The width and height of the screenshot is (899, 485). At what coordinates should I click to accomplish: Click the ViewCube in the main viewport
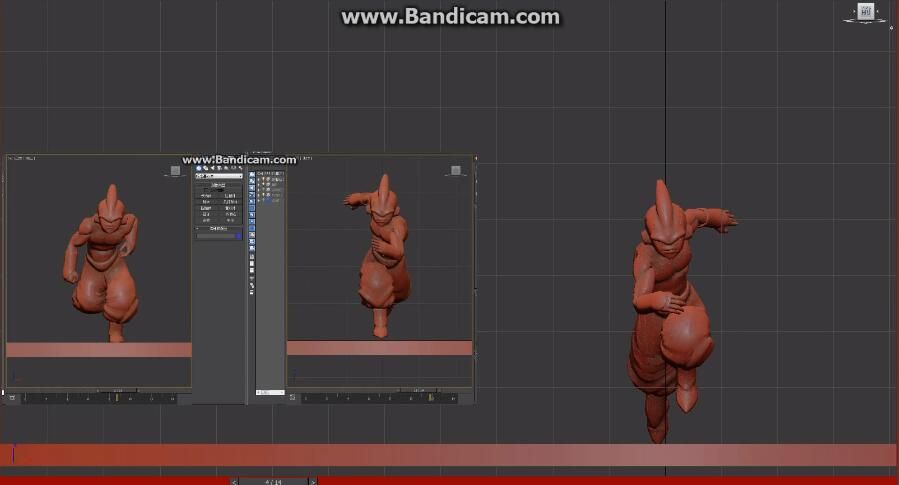coord(866,11)
